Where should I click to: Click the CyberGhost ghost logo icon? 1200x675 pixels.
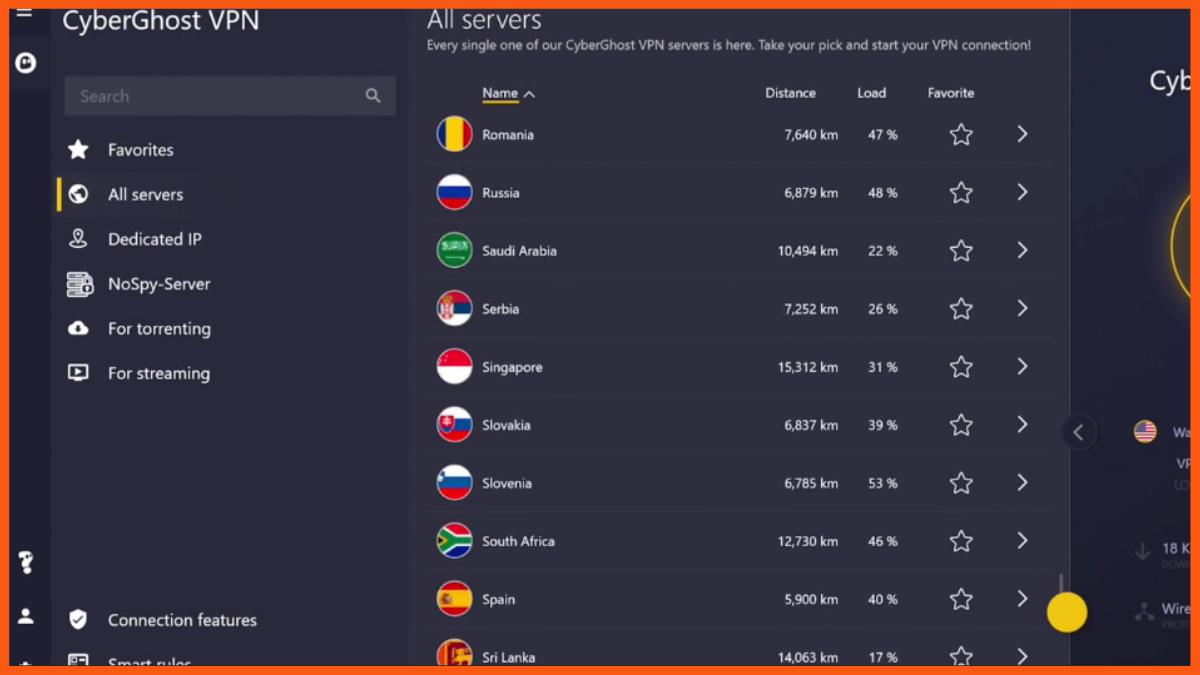(x=26, y=63)
